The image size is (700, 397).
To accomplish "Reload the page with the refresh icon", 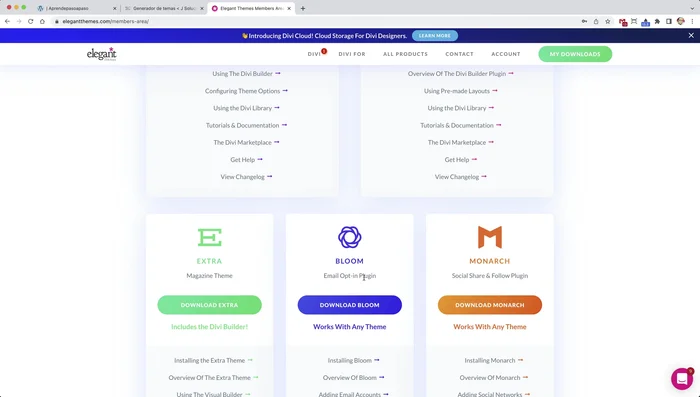I will [30, 21].
